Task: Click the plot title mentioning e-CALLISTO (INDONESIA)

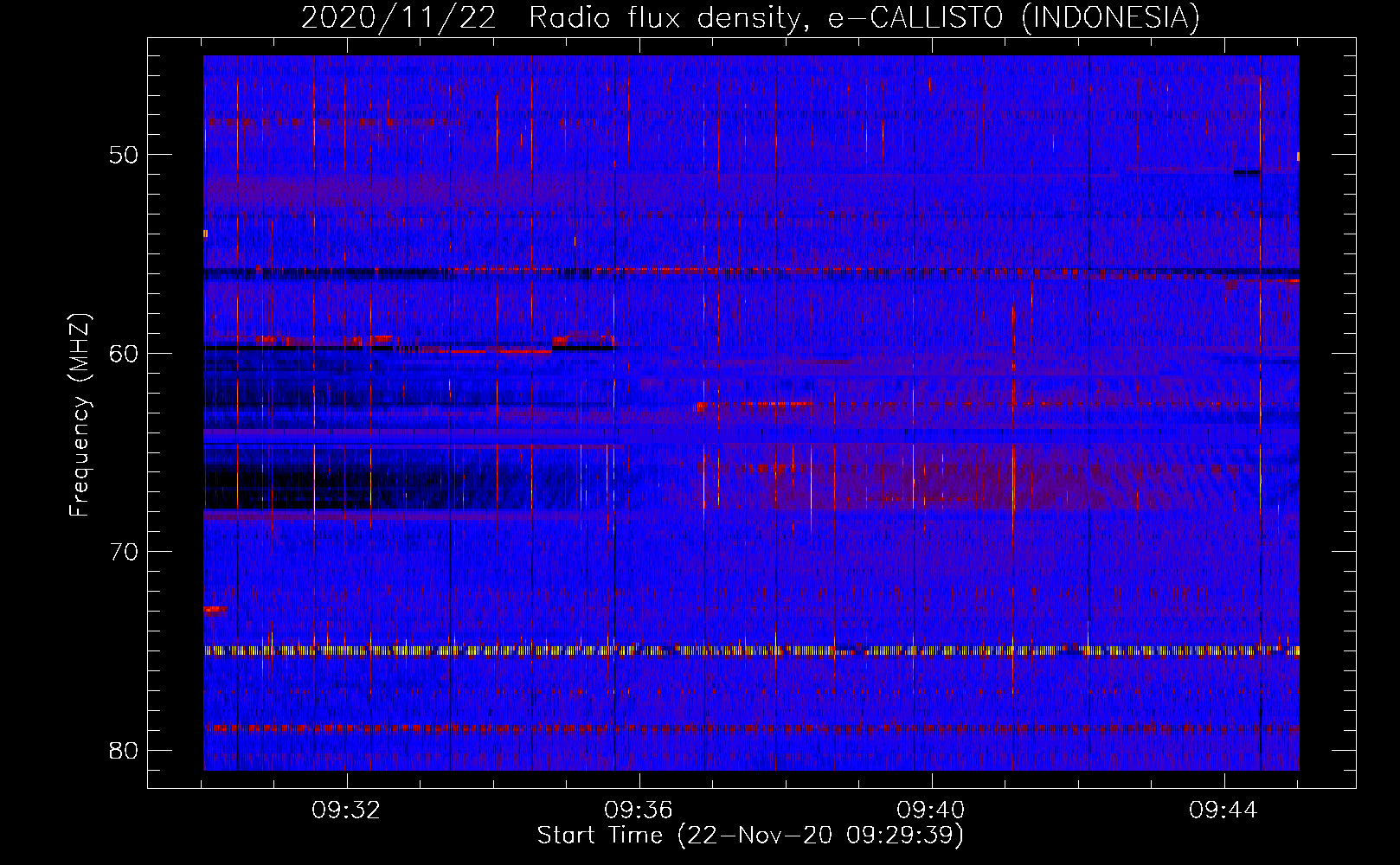Action: click(x=750, y=18)
